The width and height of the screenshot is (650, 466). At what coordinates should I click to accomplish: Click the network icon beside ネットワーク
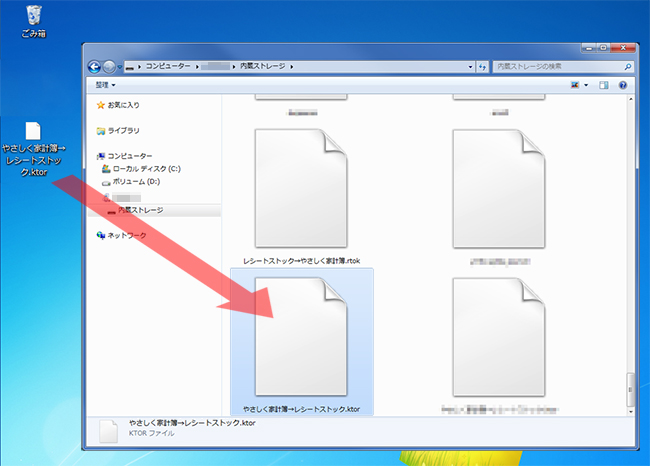pos(101,235)
